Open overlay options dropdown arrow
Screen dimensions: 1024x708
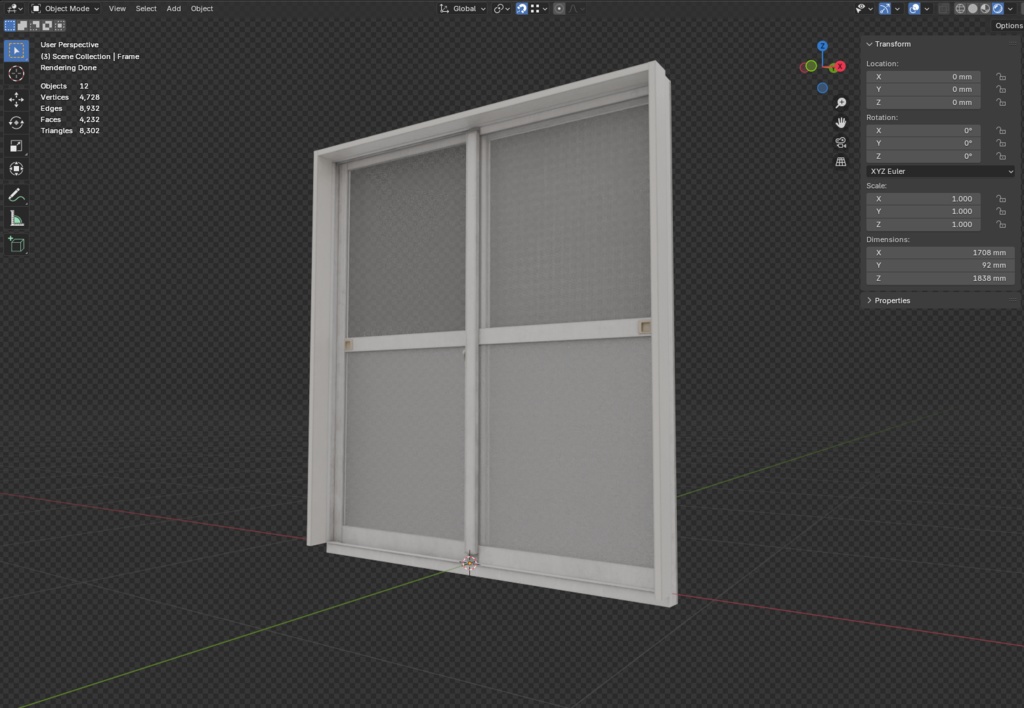[927, 8]
